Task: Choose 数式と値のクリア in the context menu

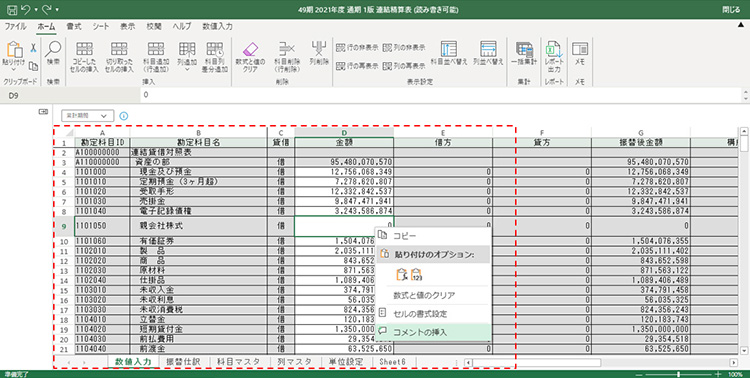Action: (x=433, y=295)
